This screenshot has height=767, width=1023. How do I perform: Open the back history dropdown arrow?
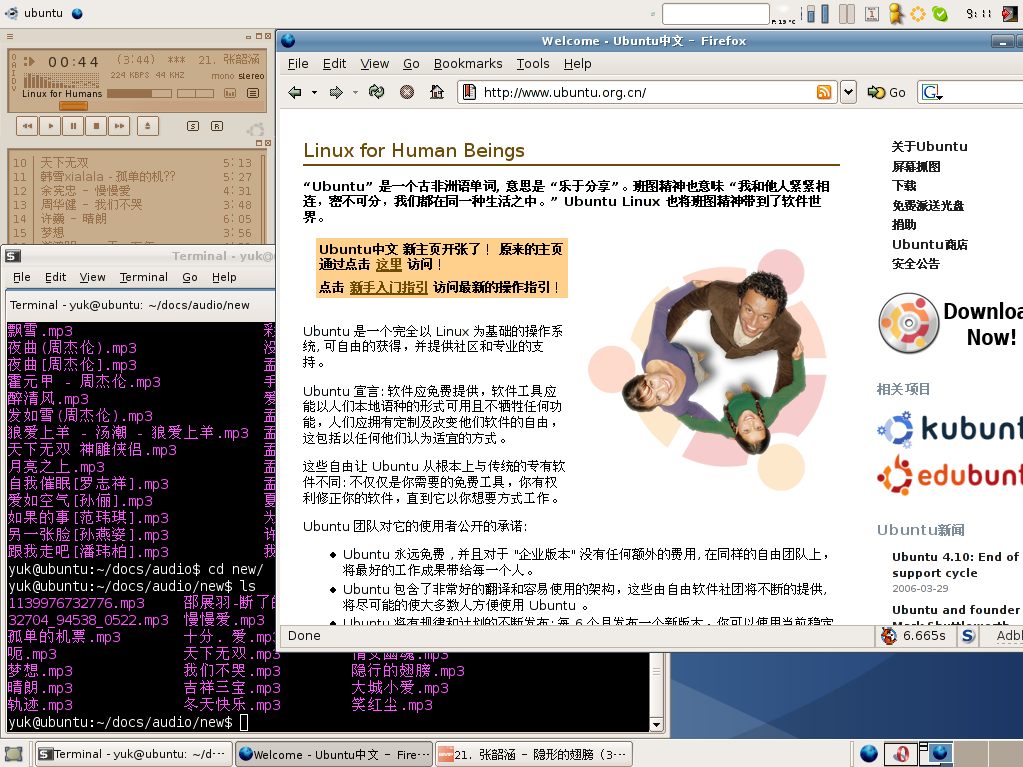point(314,93)
